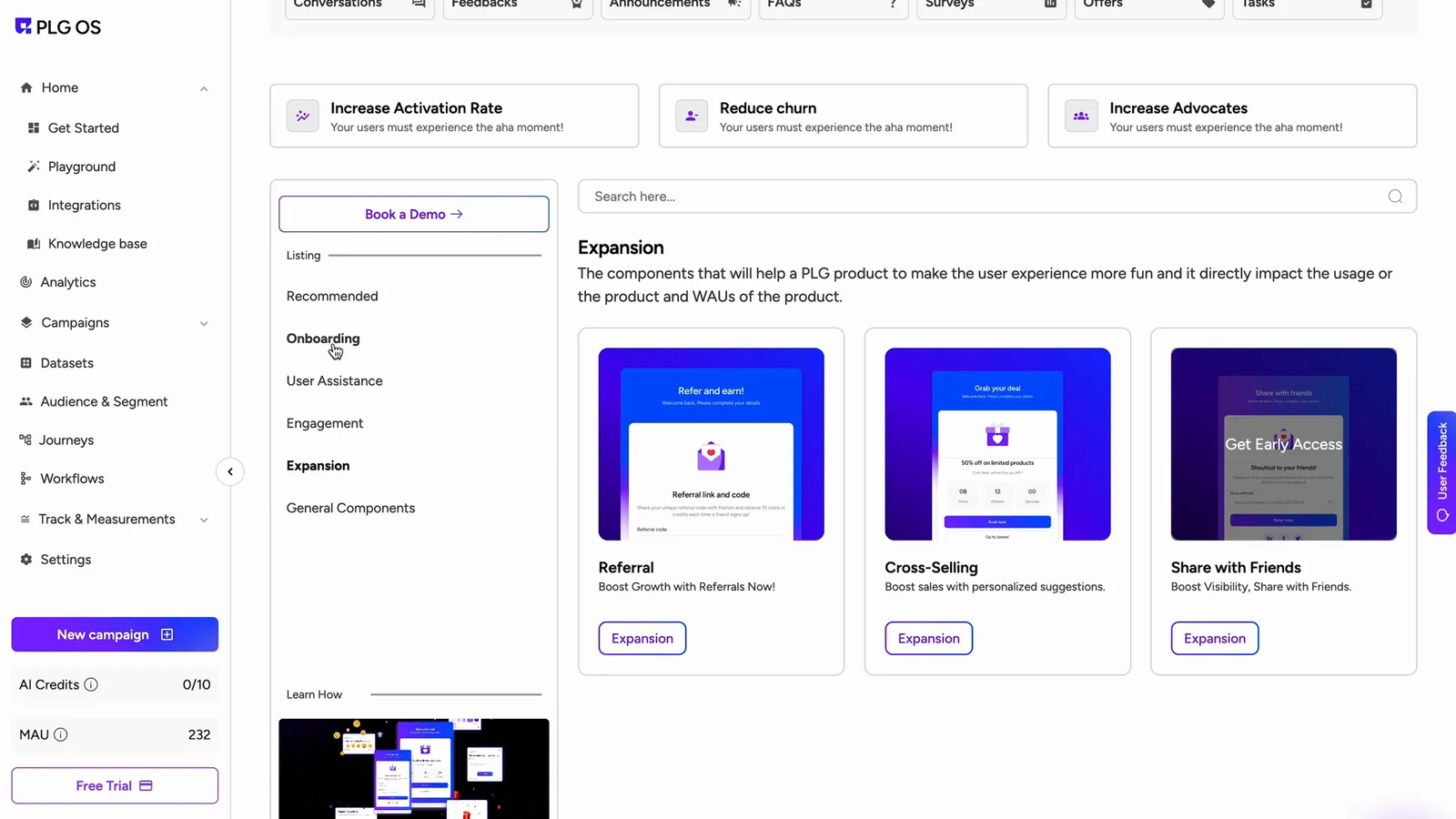Open the Increase Advocates card

[1232, 116]
